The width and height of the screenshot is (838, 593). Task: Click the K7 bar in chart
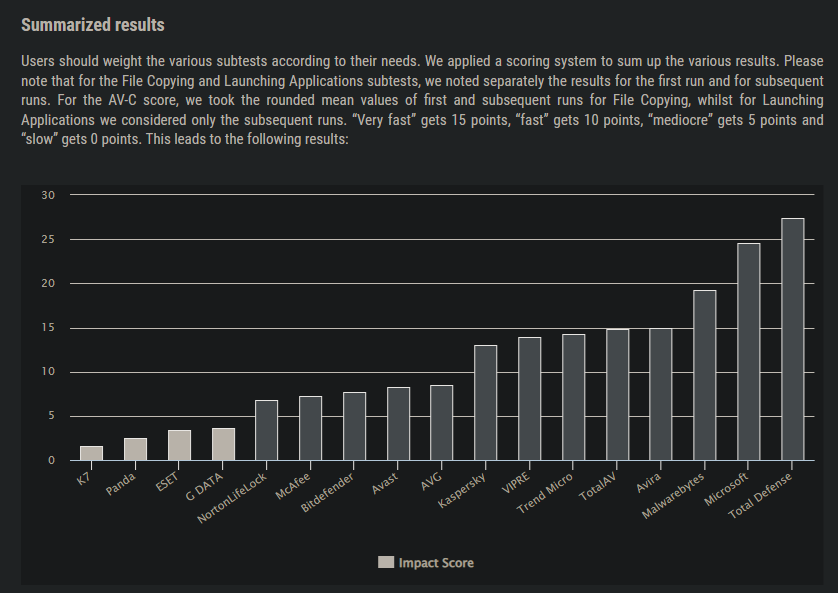tap(91, 453)
